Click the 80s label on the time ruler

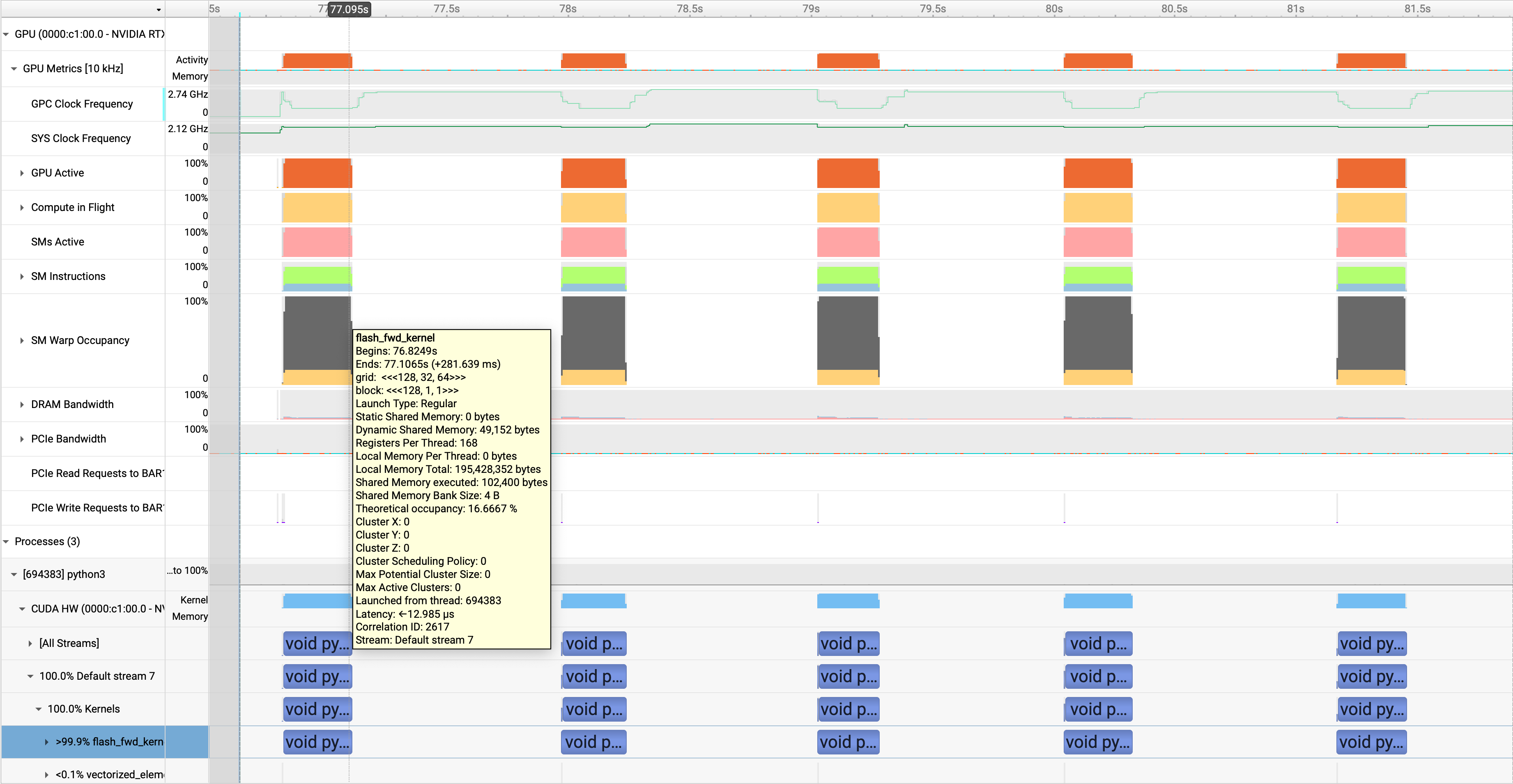point(1054,9)
